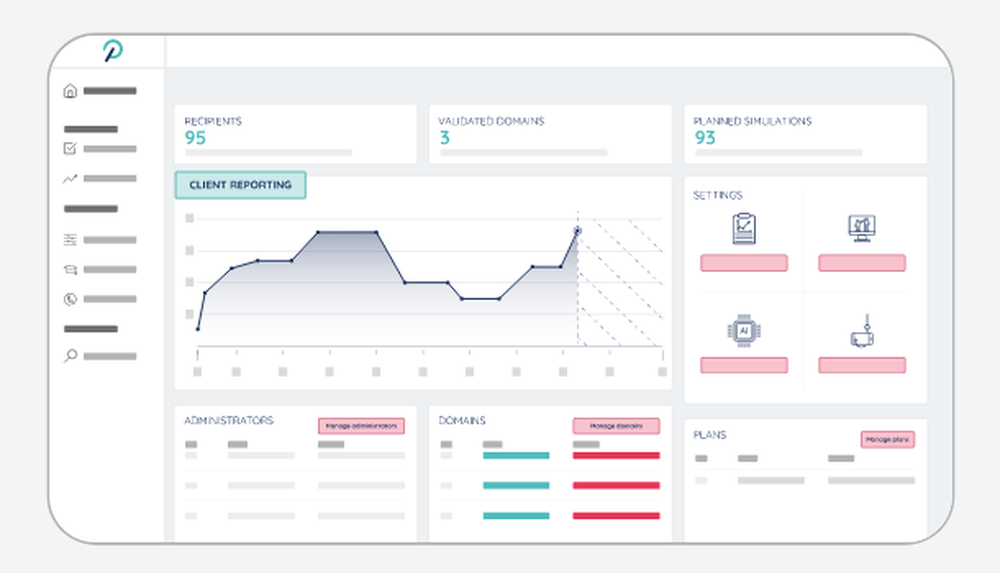Image resolution: width=1000 pixels, height=573 pixels.
Task: Open the AI chip settings icon
Action: [744, 331]
